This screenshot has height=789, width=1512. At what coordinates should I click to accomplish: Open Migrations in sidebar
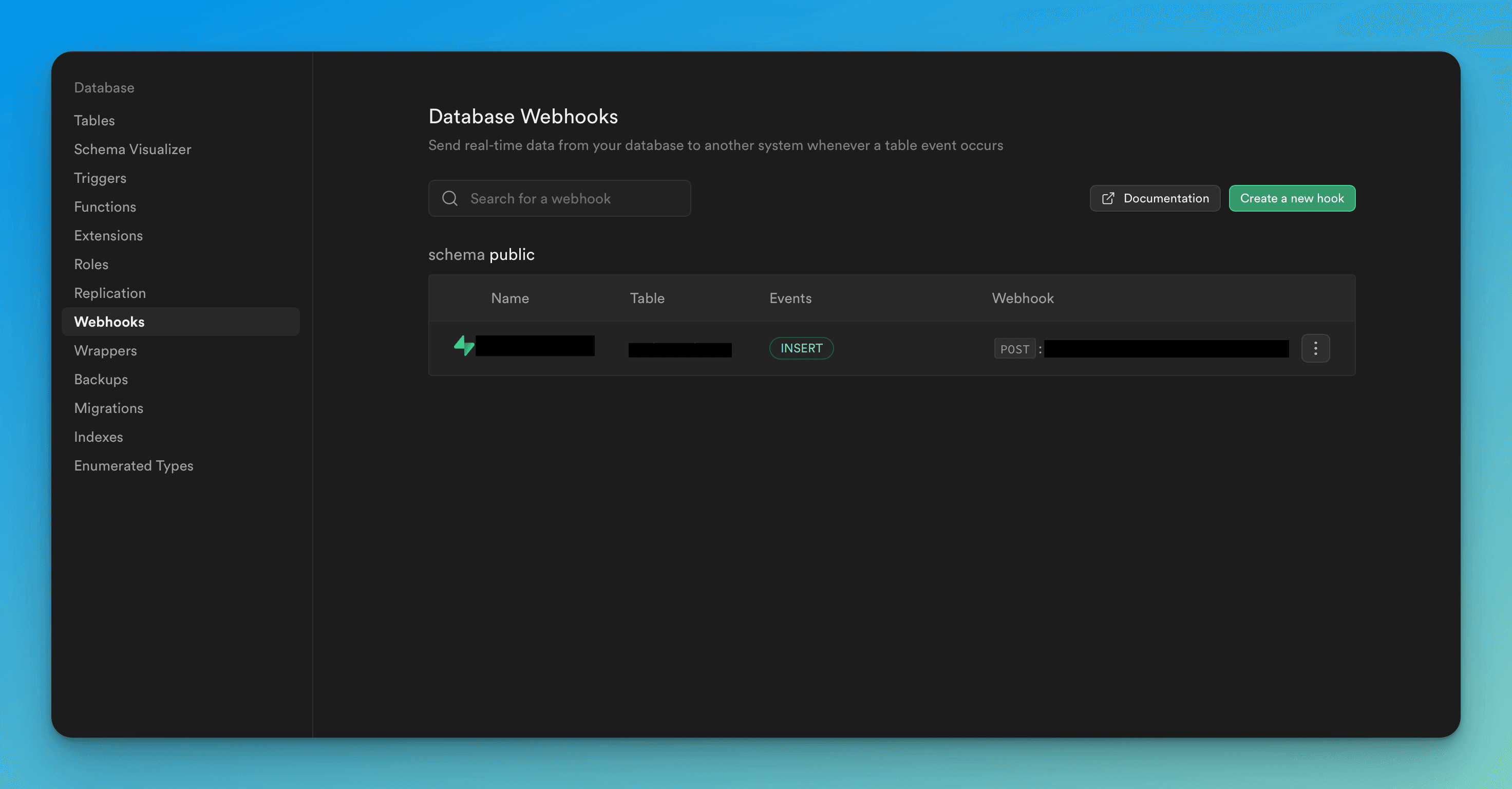point(108,408)
